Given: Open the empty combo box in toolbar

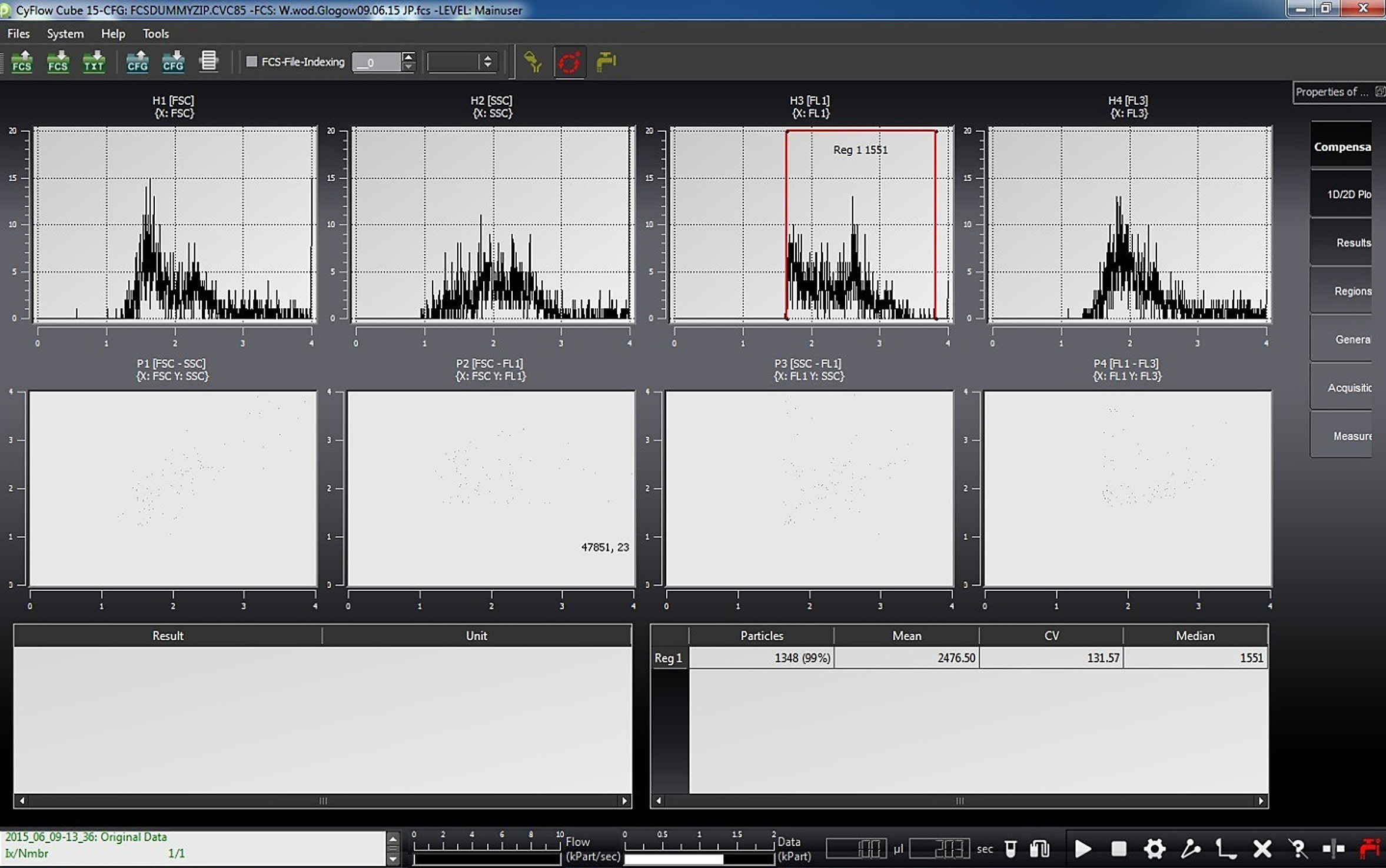Looking at the screenshot, I should pyautogui.click(x=462, y=62).
